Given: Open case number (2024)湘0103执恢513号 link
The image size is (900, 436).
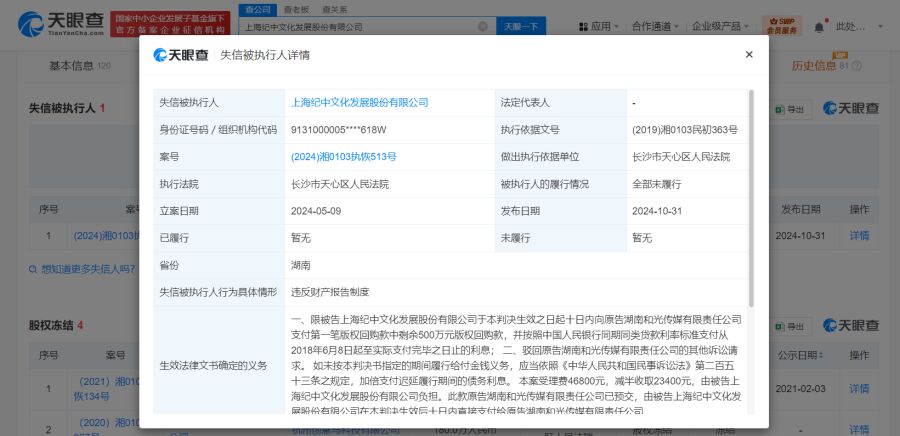Looking at the screenshot, I should click(343, 157).
